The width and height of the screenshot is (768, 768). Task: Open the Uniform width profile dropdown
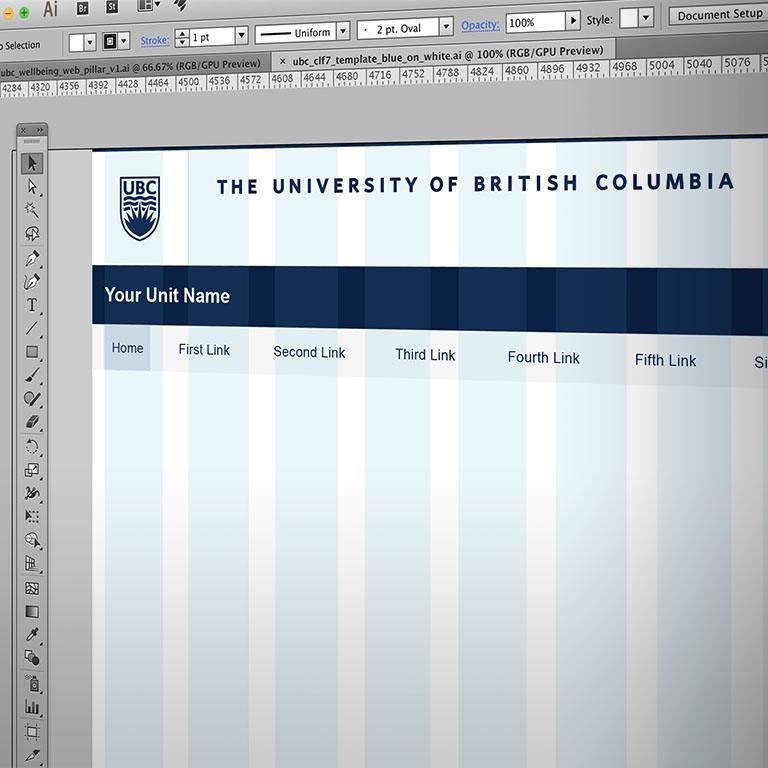pyautogui.click(x=343, y=31)
